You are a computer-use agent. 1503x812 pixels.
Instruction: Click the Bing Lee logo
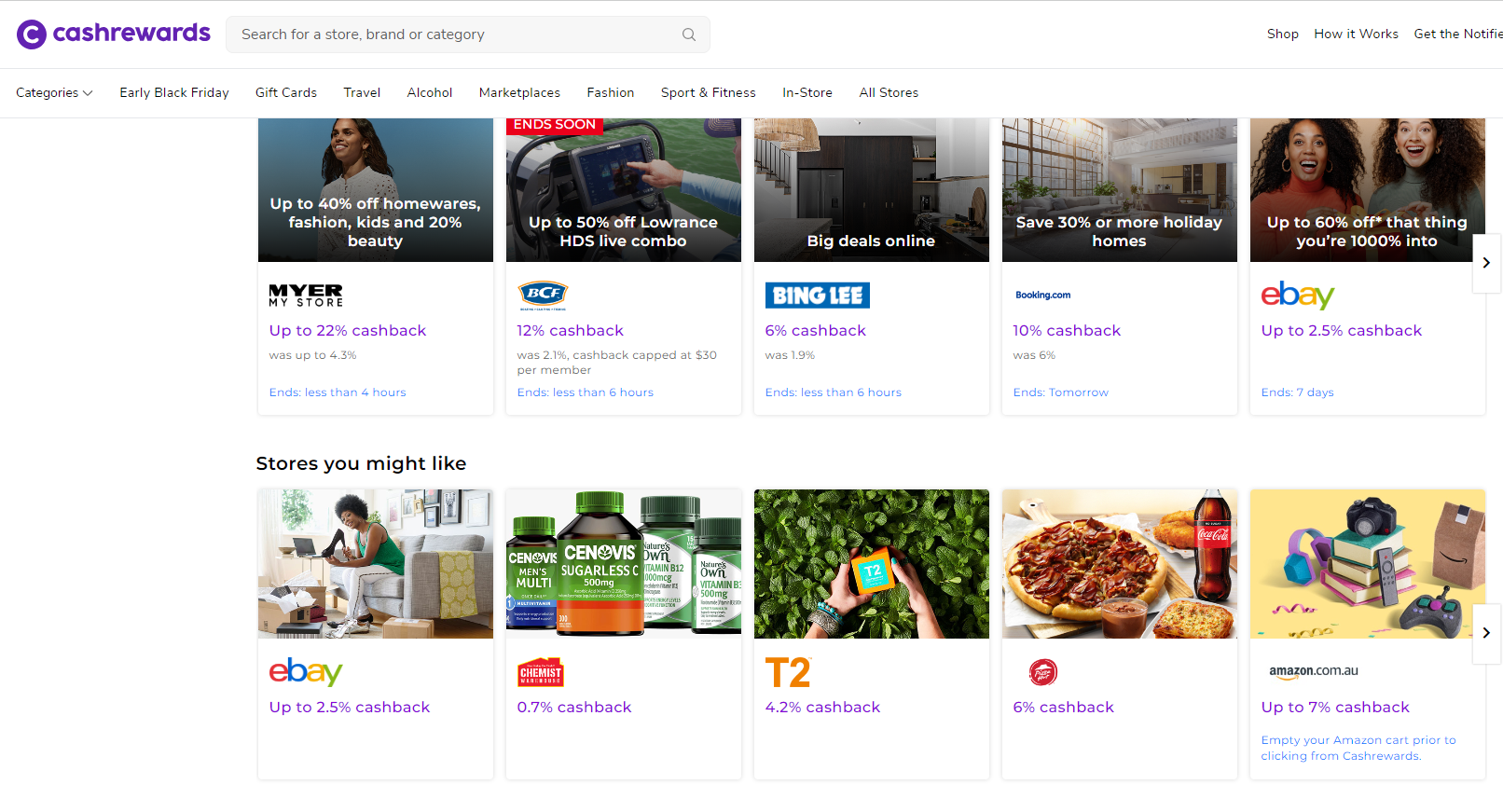(818, 296)
